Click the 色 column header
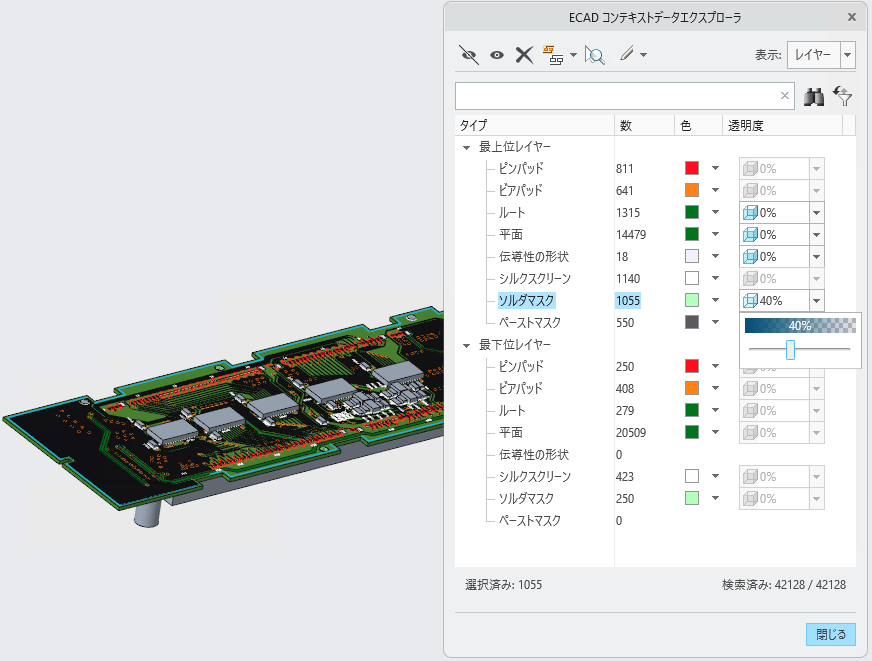Viewport: 872px width, 661px height. pyautogui.click(x=698, y=126)
